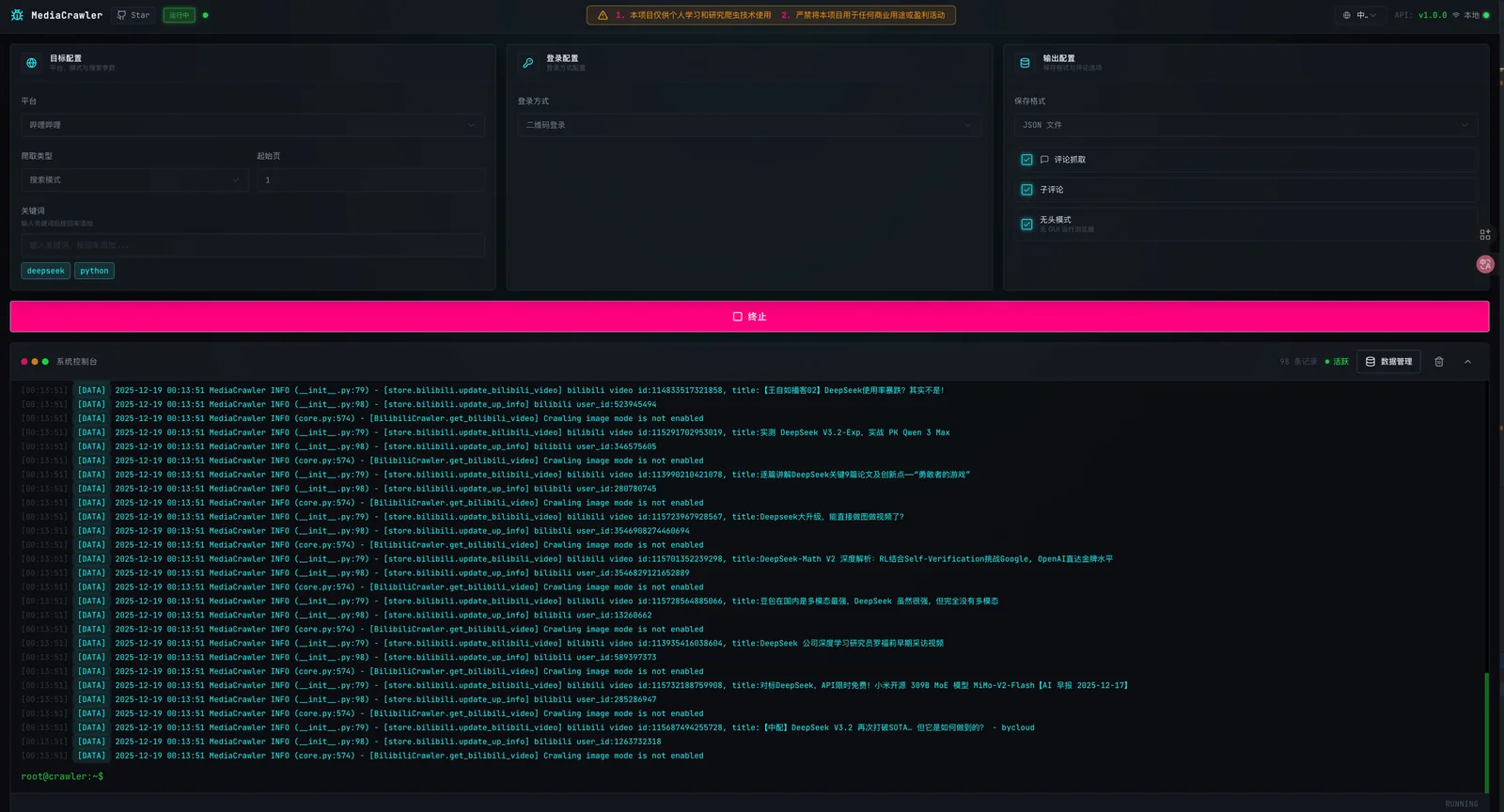Image resolution: width=1504 pixels, height=812 pixels.
Task: Click the MediaCrawler bug logo icon
Action: click(17, 15)
